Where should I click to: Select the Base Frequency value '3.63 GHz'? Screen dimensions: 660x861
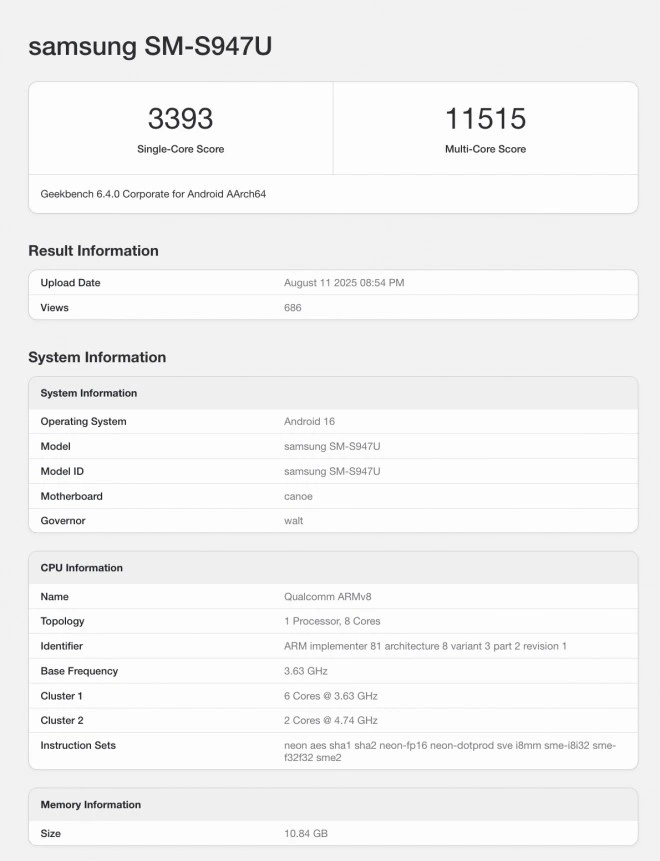pyautogui.click(x=306, y=671)
